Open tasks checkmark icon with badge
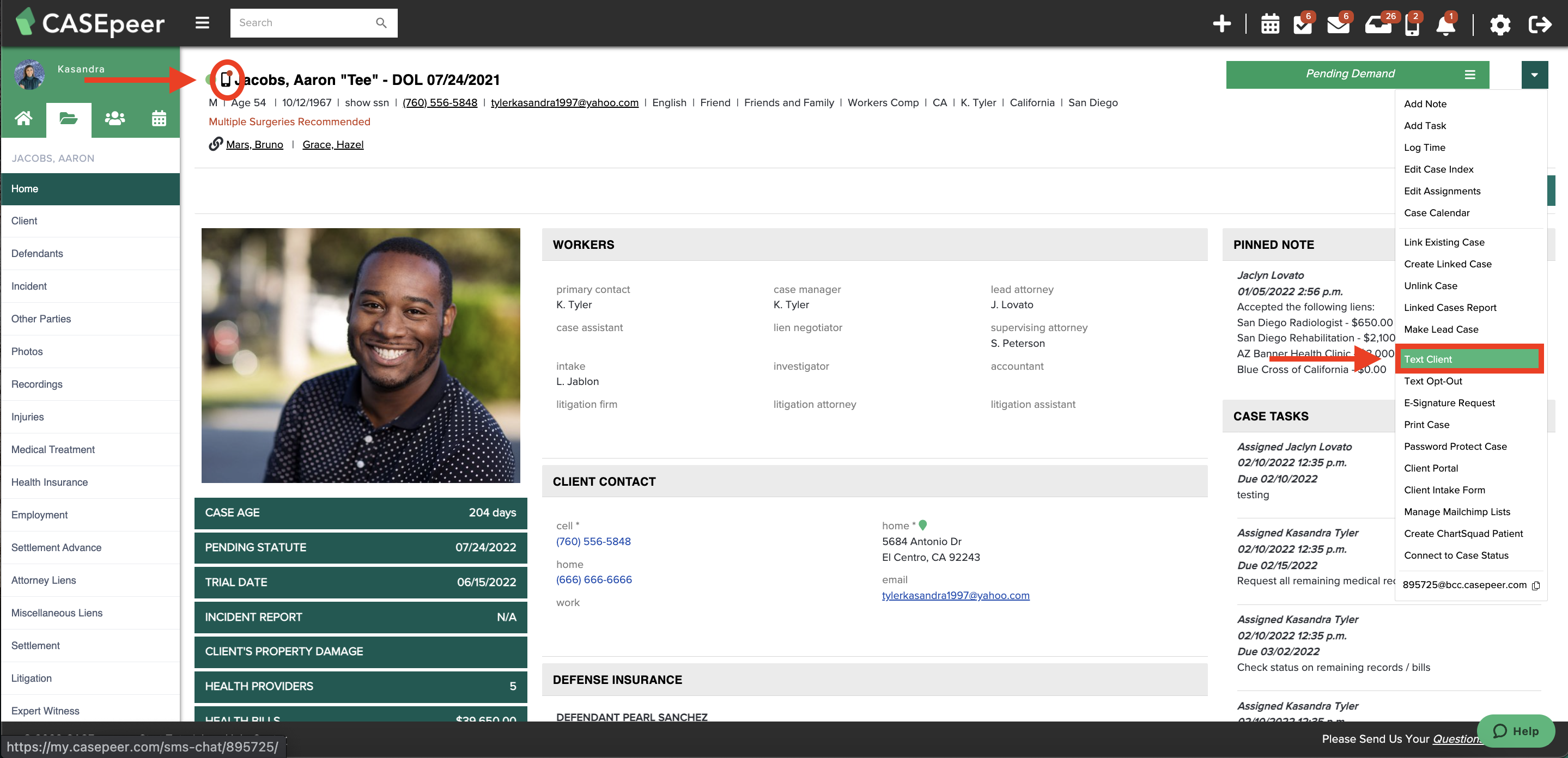This screenshot has height=758, width=1568. pos(1303,25)
